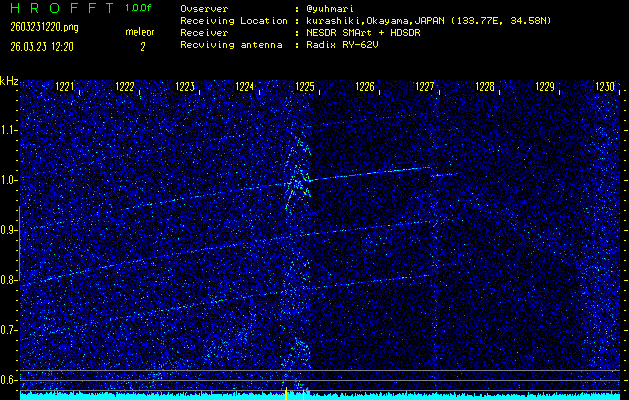Image resolution: width=629 pixels, height=400 pixels.
Task: Click the 'Radix RY-62V' antenna value
Action: coord(342,45)
